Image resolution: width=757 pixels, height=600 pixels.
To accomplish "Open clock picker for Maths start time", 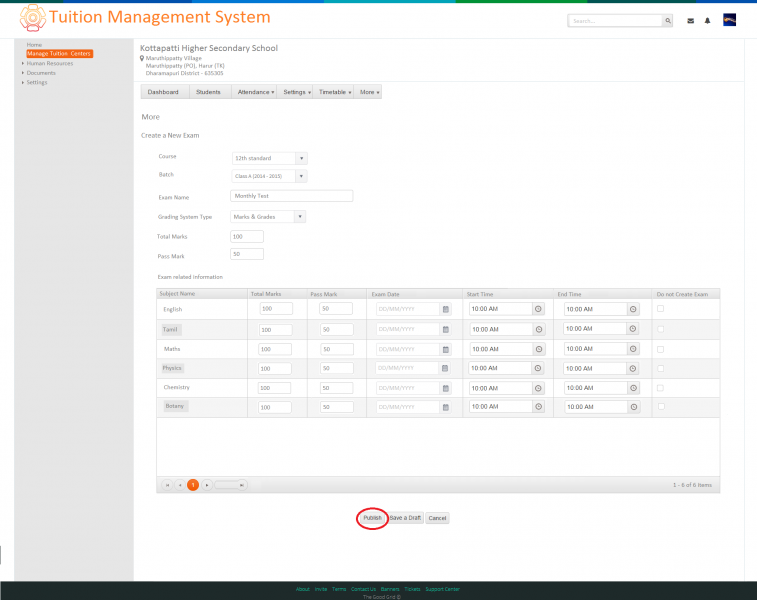I will 539,349.
